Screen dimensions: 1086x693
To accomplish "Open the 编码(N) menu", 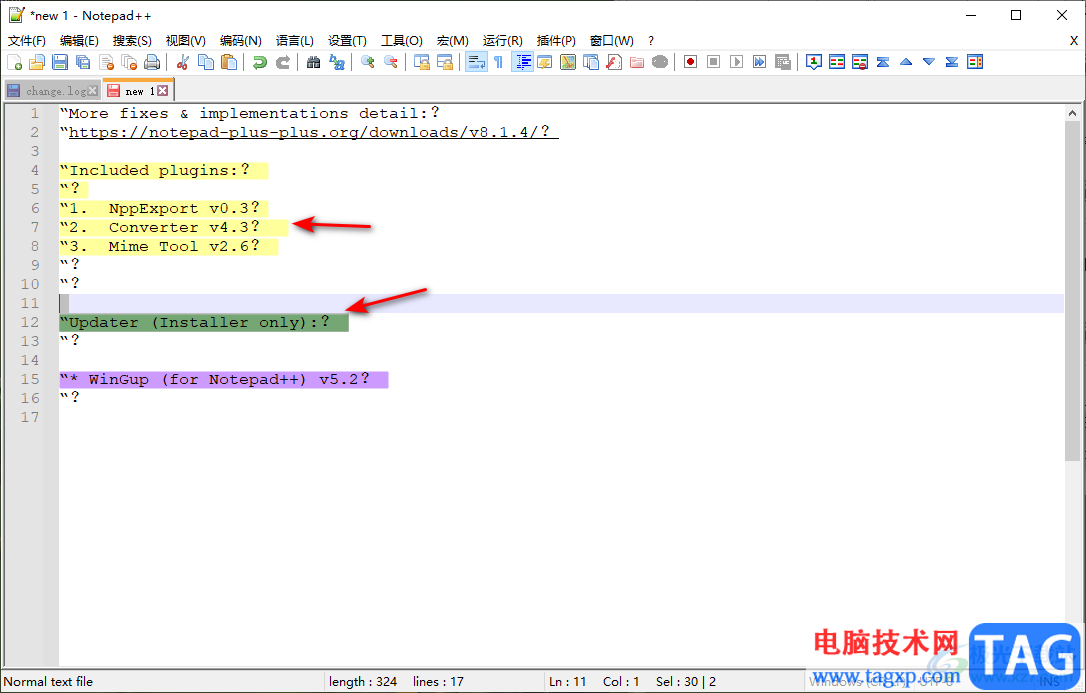I will [x=240, y=41].
